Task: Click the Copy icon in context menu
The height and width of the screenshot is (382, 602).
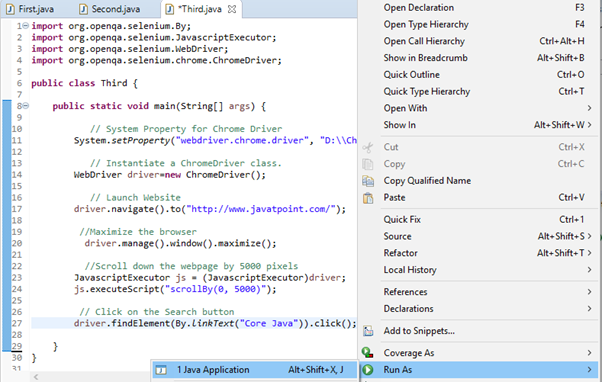Action: point(368,164)
